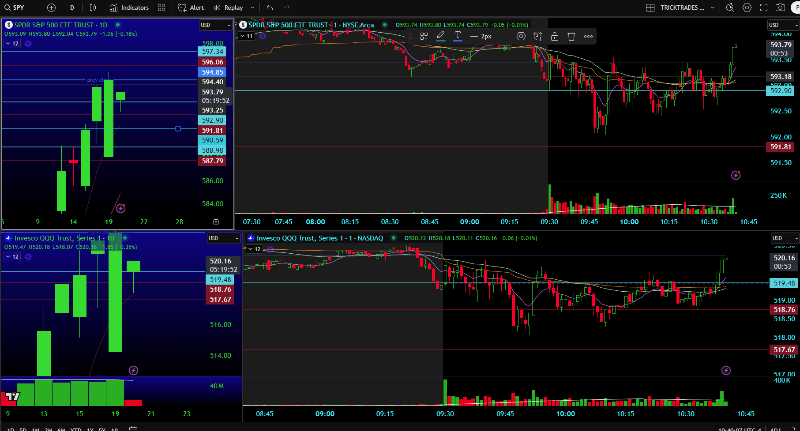The height and width of the screenshot is (431, 800).
Task: Expand the dropdown arrow after Replay
Action: (x=253, y=8)
